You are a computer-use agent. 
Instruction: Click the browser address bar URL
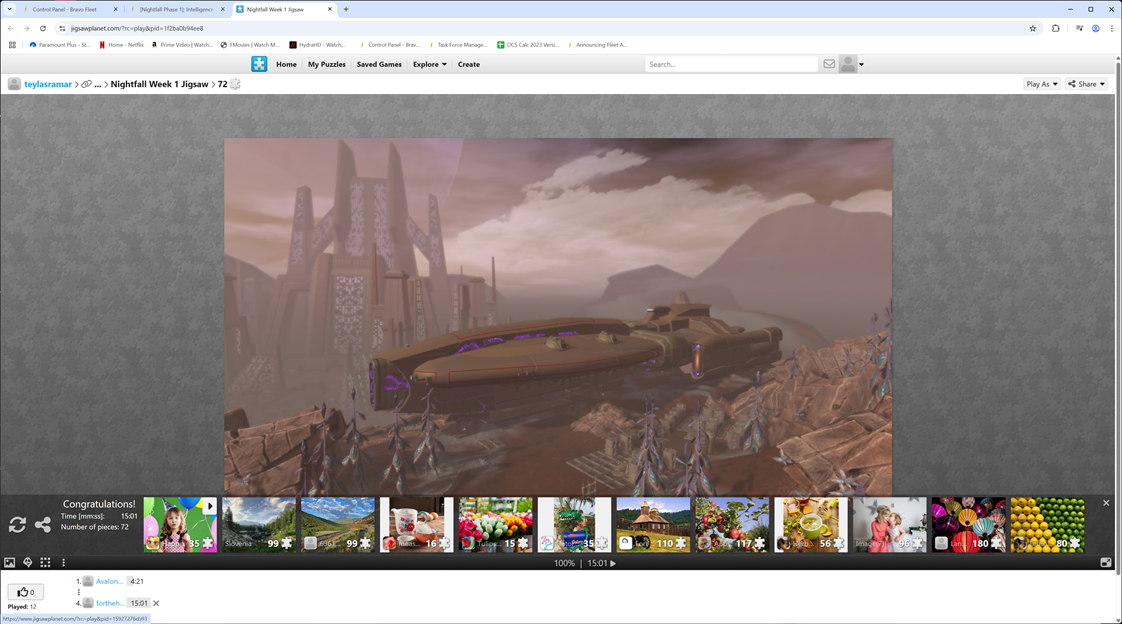click(x=137, y=29)
